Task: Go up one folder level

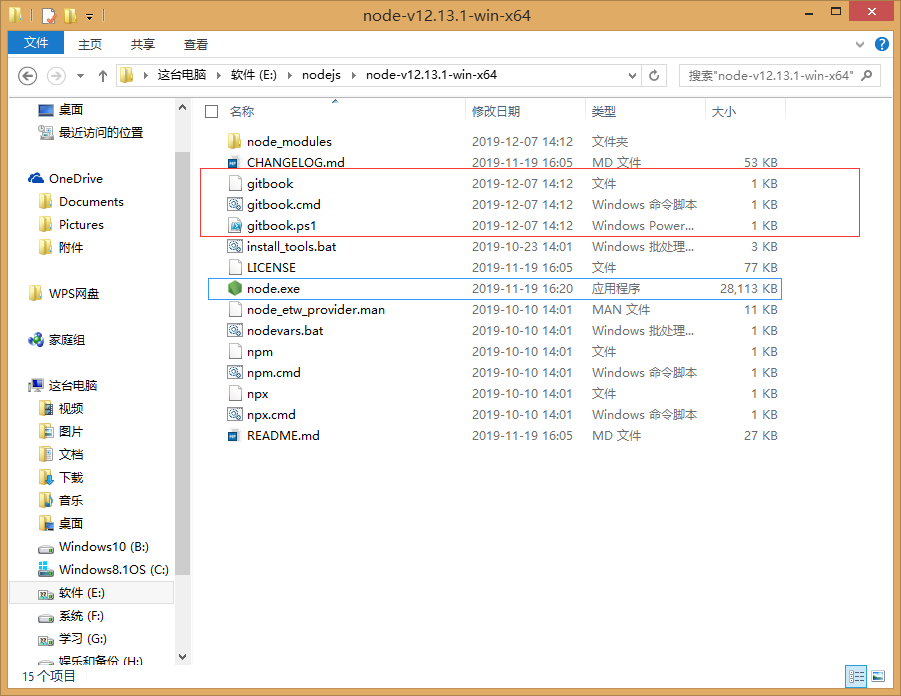Action: tap(103, 76)
